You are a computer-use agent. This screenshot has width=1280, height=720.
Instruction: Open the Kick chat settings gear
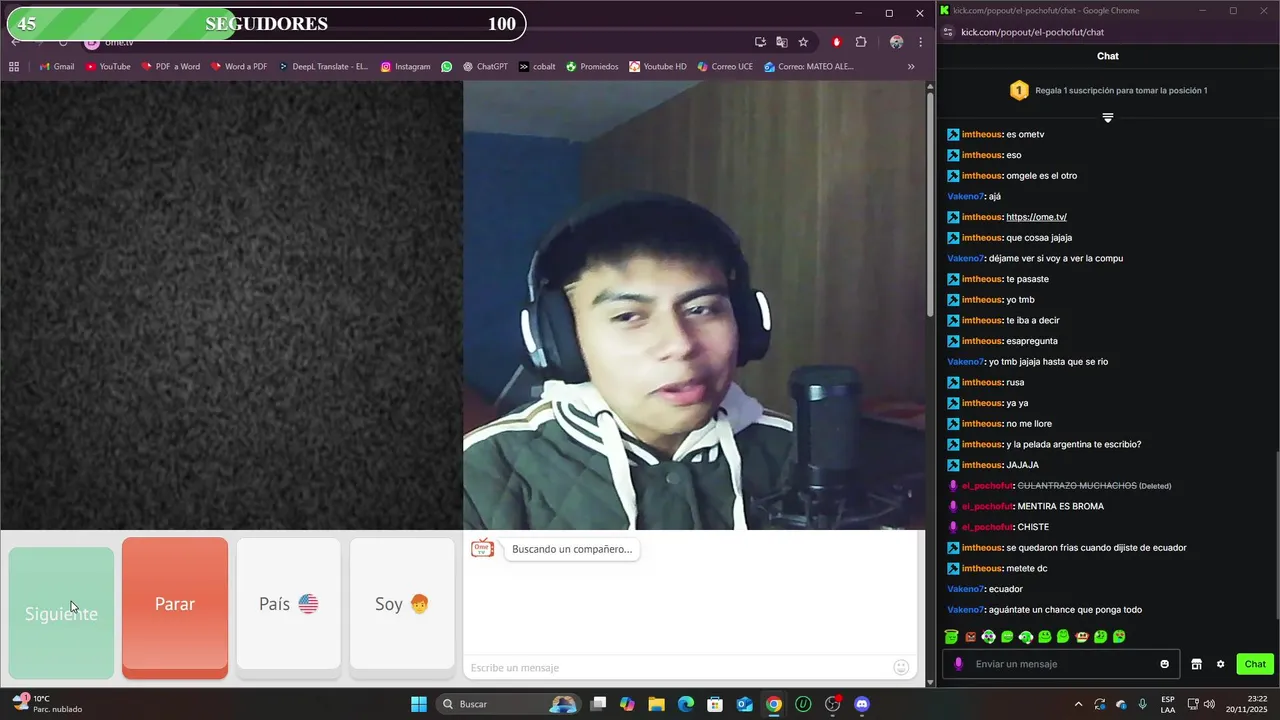click(1220, 664)
